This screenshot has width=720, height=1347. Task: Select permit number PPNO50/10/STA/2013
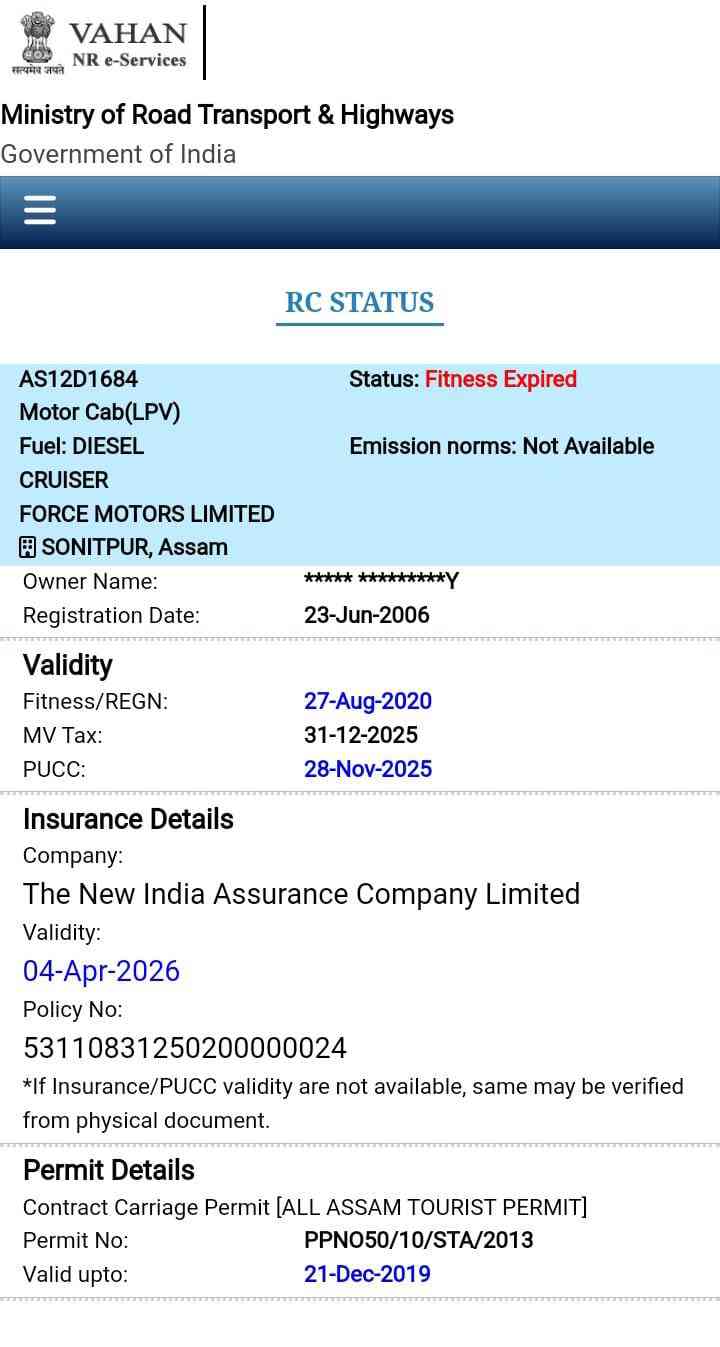pyautogui.click(x=418, y=1240)
